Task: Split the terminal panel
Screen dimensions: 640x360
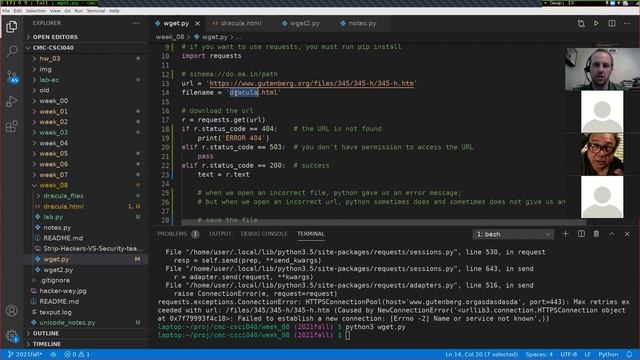Action: [x=581, y=234]
